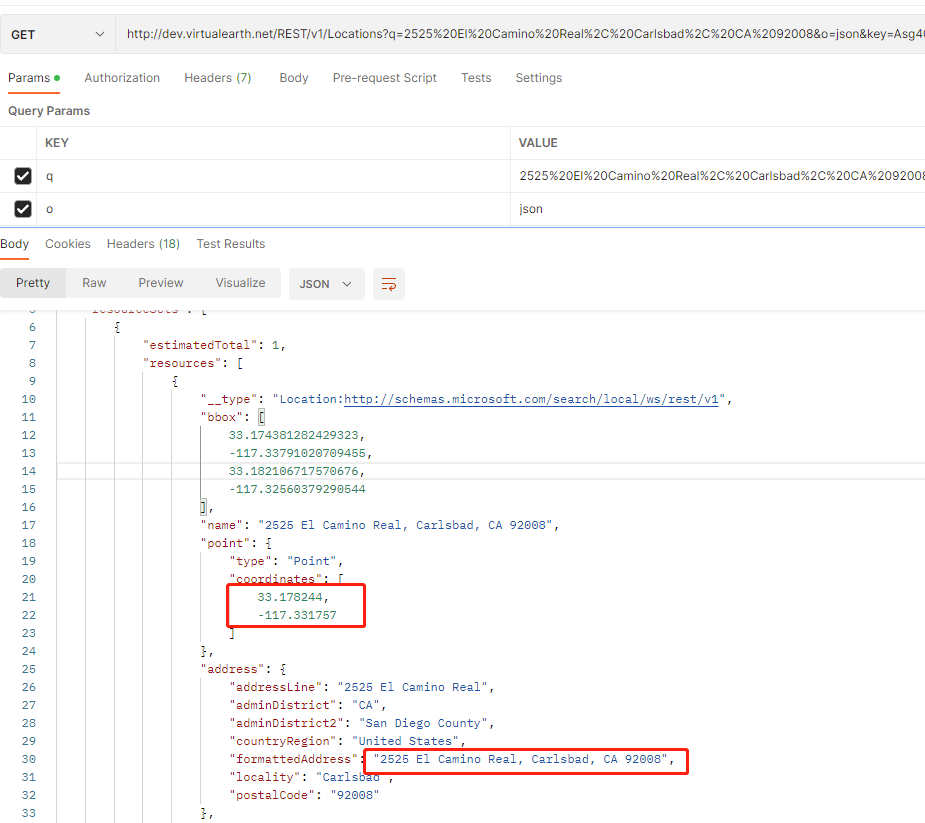The width and height of the screenshot is (925, 823).
Task: Click the "estimatedTotal" line in response
Action: click(214, 345)
